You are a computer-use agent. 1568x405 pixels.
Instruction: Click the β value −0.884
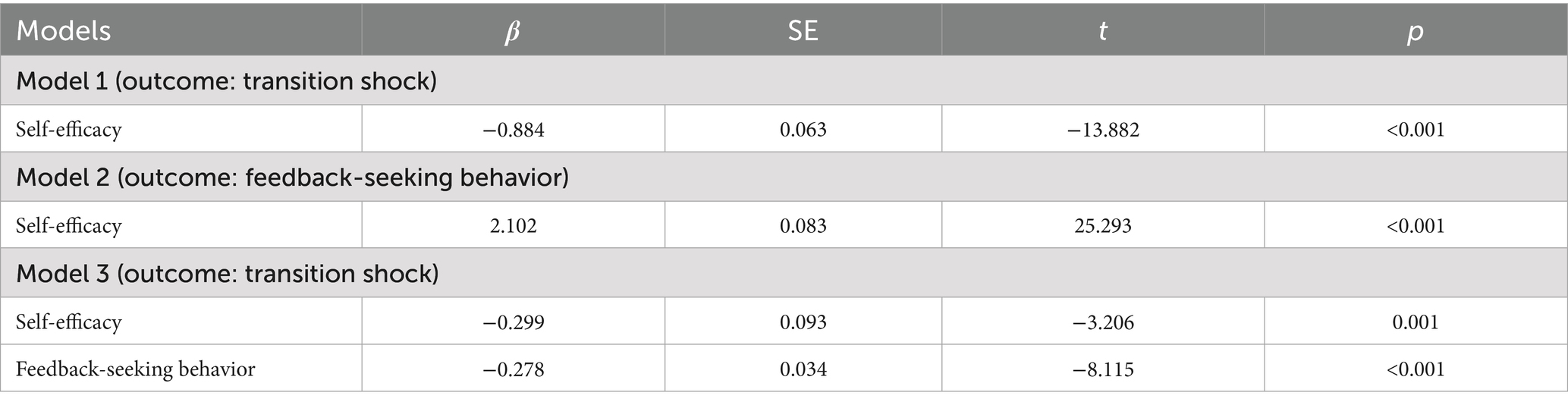point(514,130)
